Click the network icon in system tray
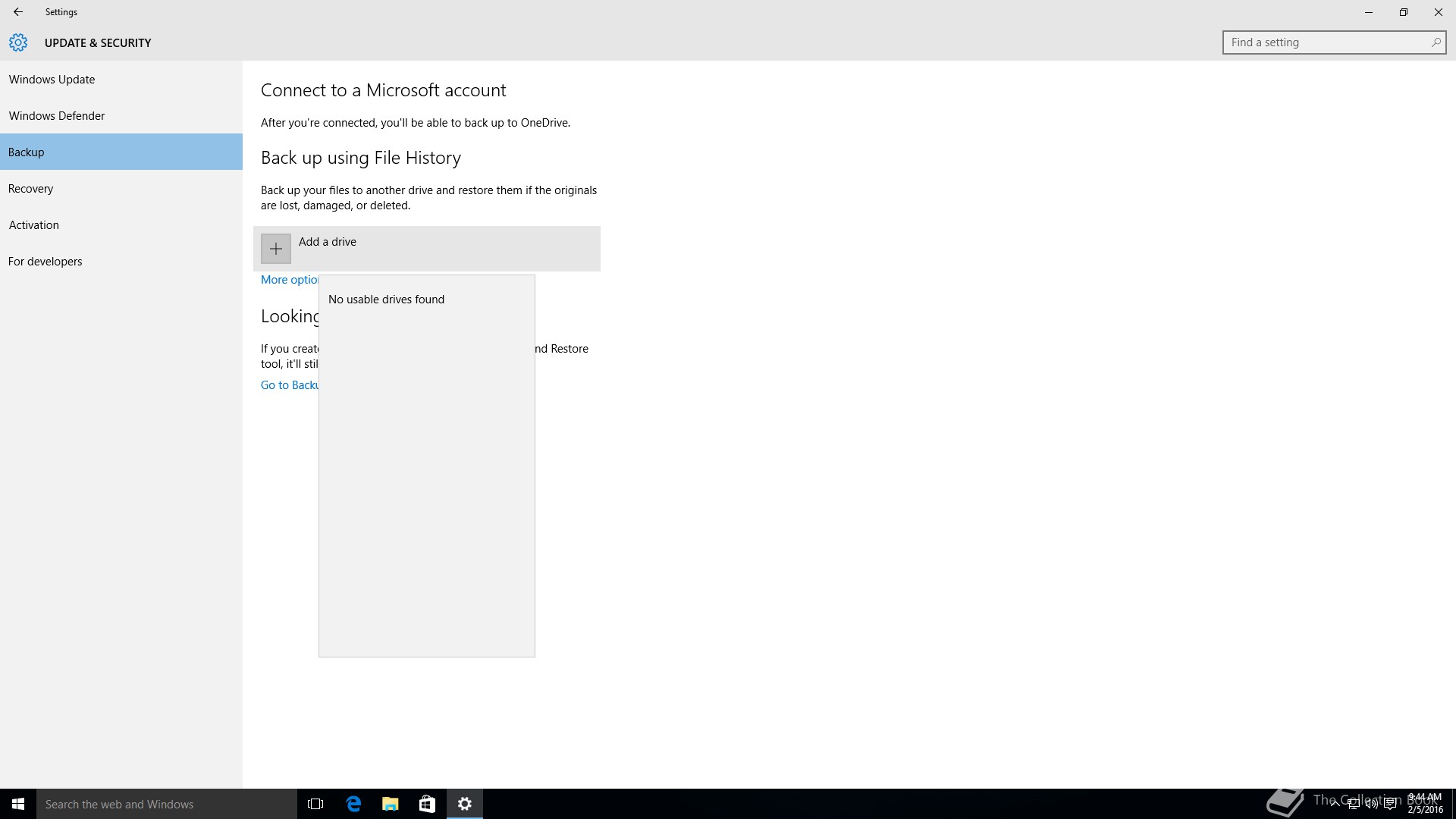Image resolution: width=1456 pixels, height=819 pixels. 1354,804
